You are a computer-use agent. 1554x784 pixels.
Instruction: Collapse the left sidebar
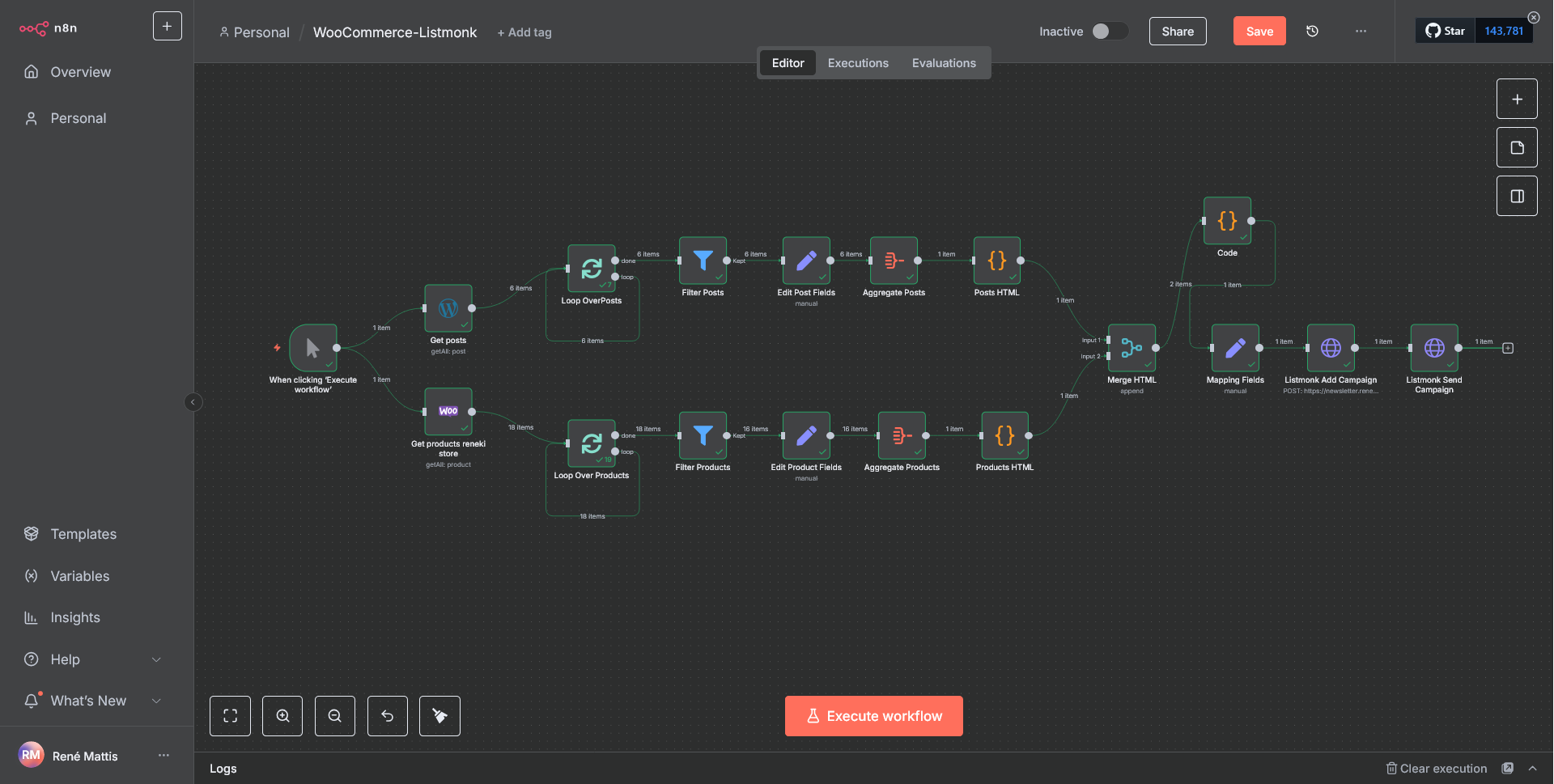[x=193, y=402]
